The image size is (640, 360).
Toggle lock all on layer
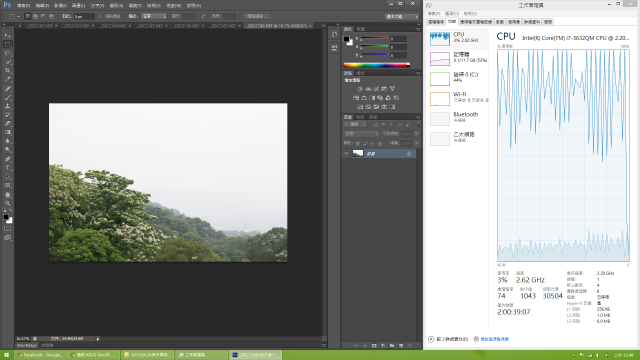[x=380, y=143]
